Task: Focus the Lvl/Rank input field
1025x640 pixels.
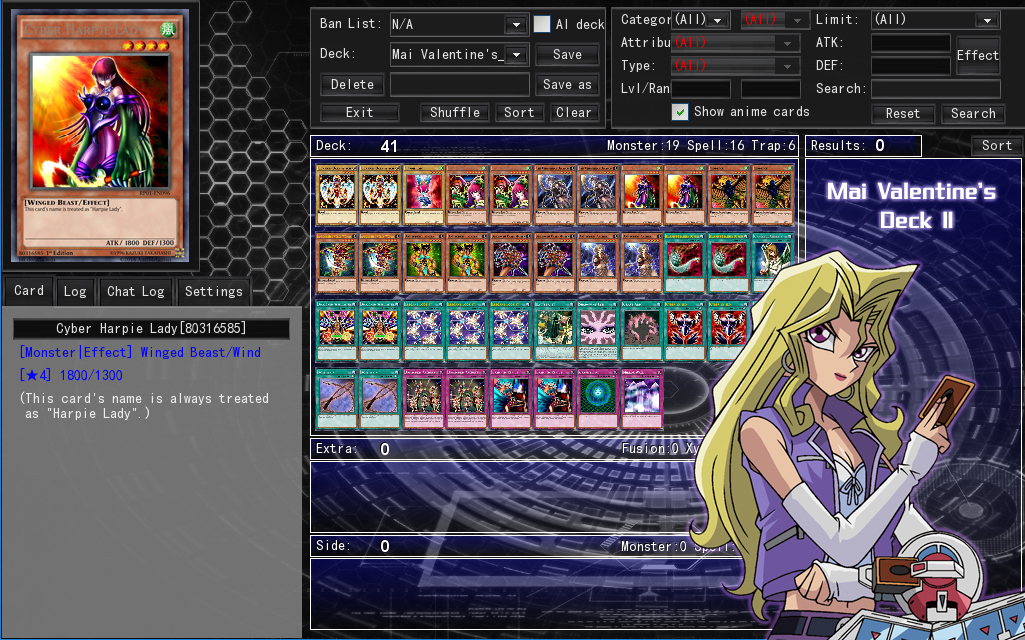Action: tap(701, 89)
